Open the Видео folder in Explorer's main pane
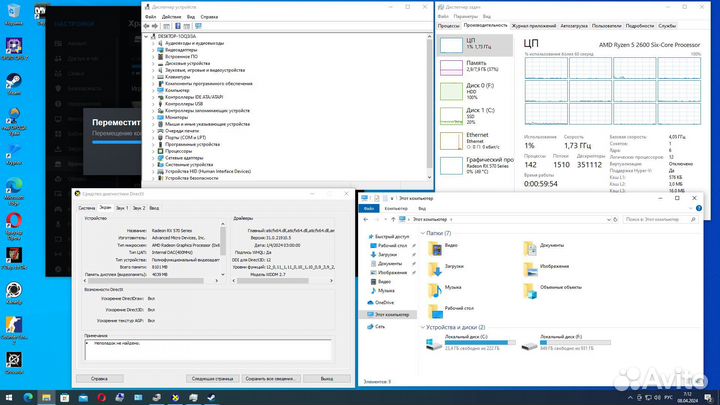720x405 pixels. click(x=443, y=248)
